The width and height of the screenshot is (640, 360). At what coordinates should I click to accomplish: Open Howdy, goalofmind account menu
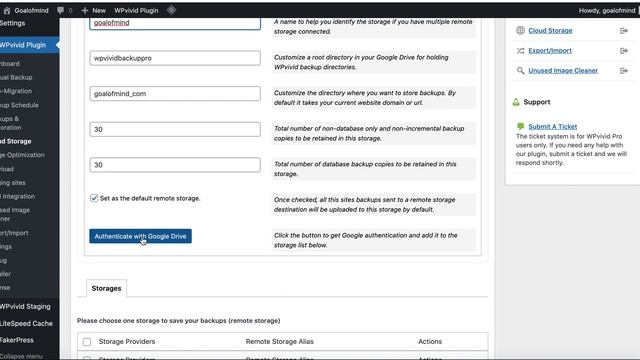click(x=607, y=11)
